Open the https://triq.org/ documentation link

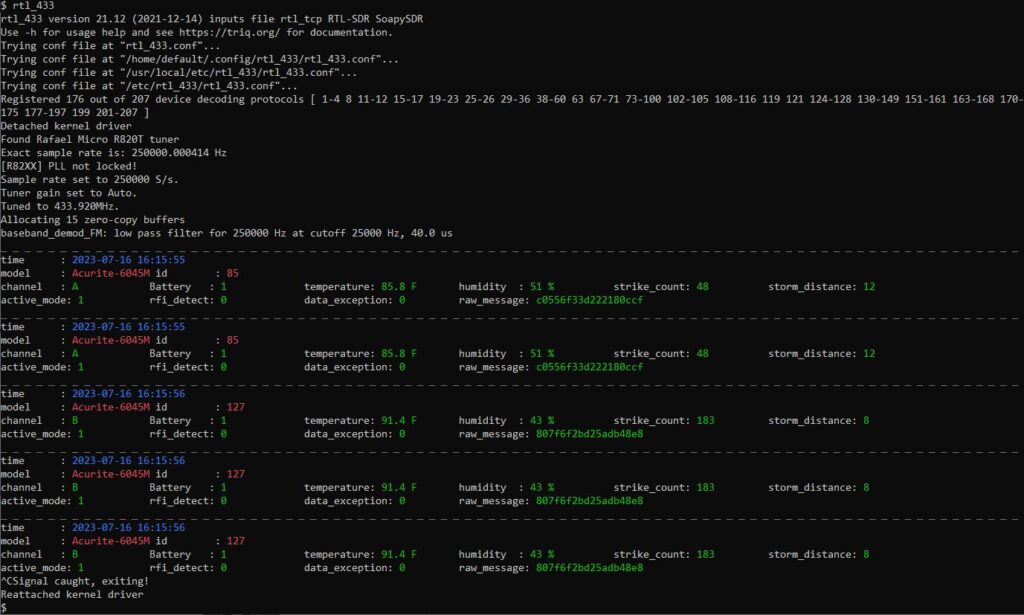[232, 31]
